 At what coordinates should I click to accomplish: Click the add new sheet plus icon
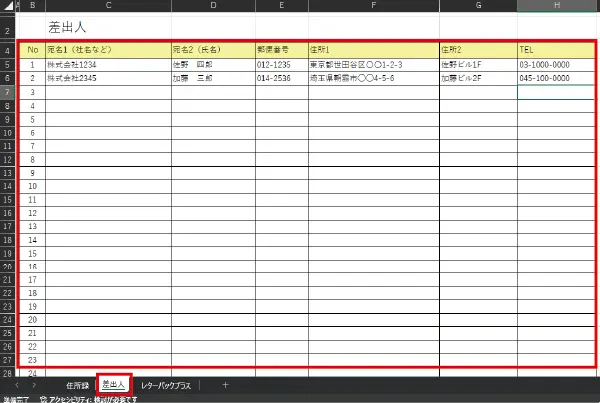point(225,385)
